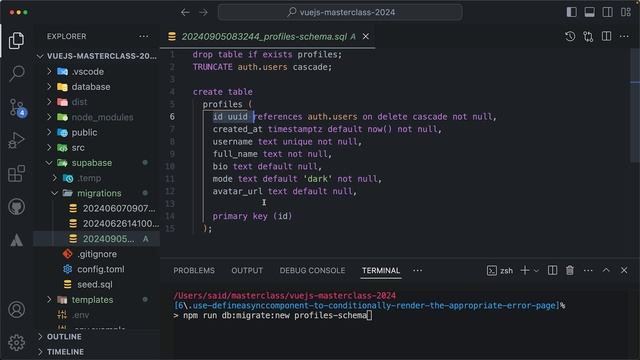
Task: Open the OUTPUT panel tab
Action: click(x=247, y=271)
